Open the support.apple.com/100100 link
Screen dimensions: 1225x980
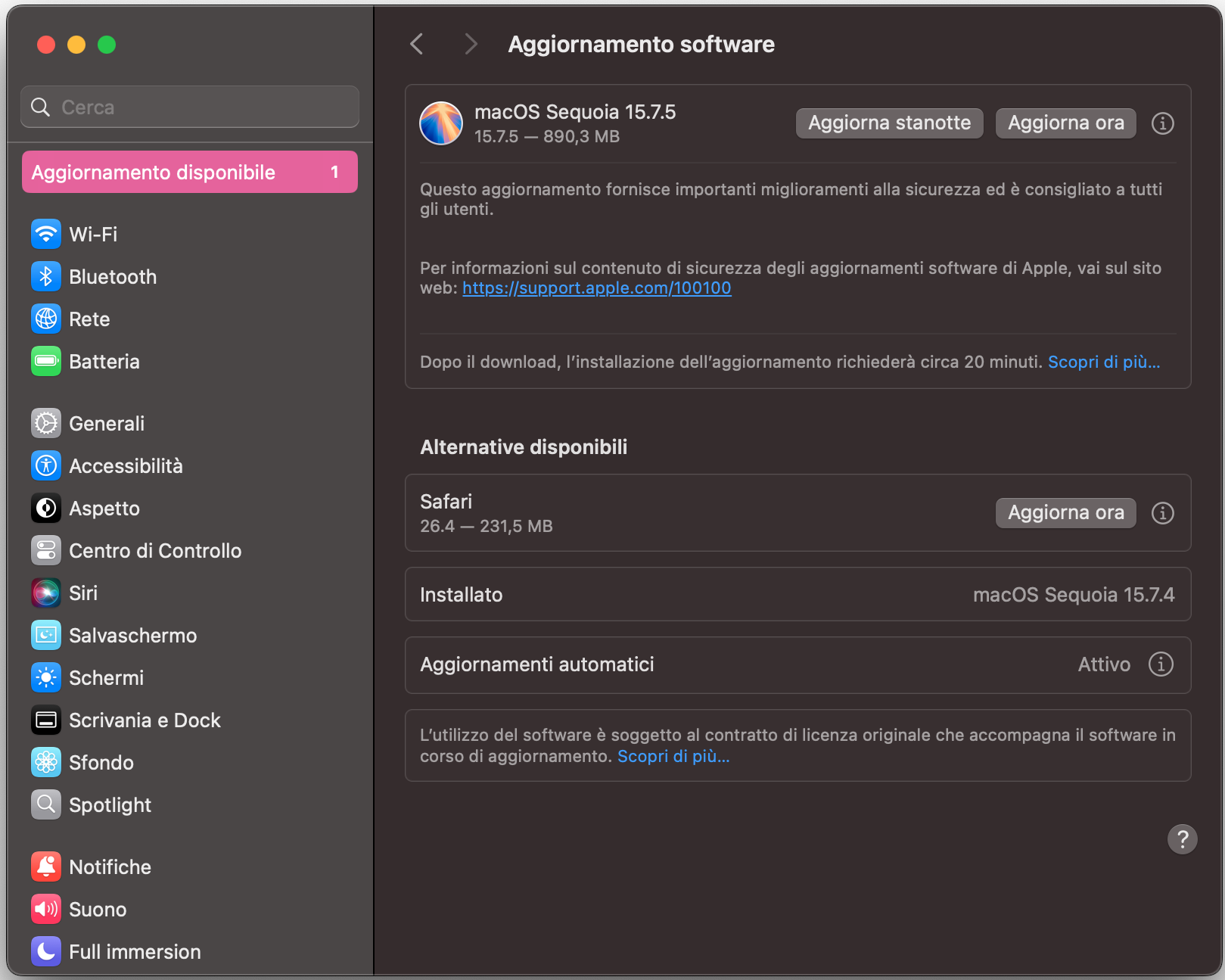coord(596,288)
